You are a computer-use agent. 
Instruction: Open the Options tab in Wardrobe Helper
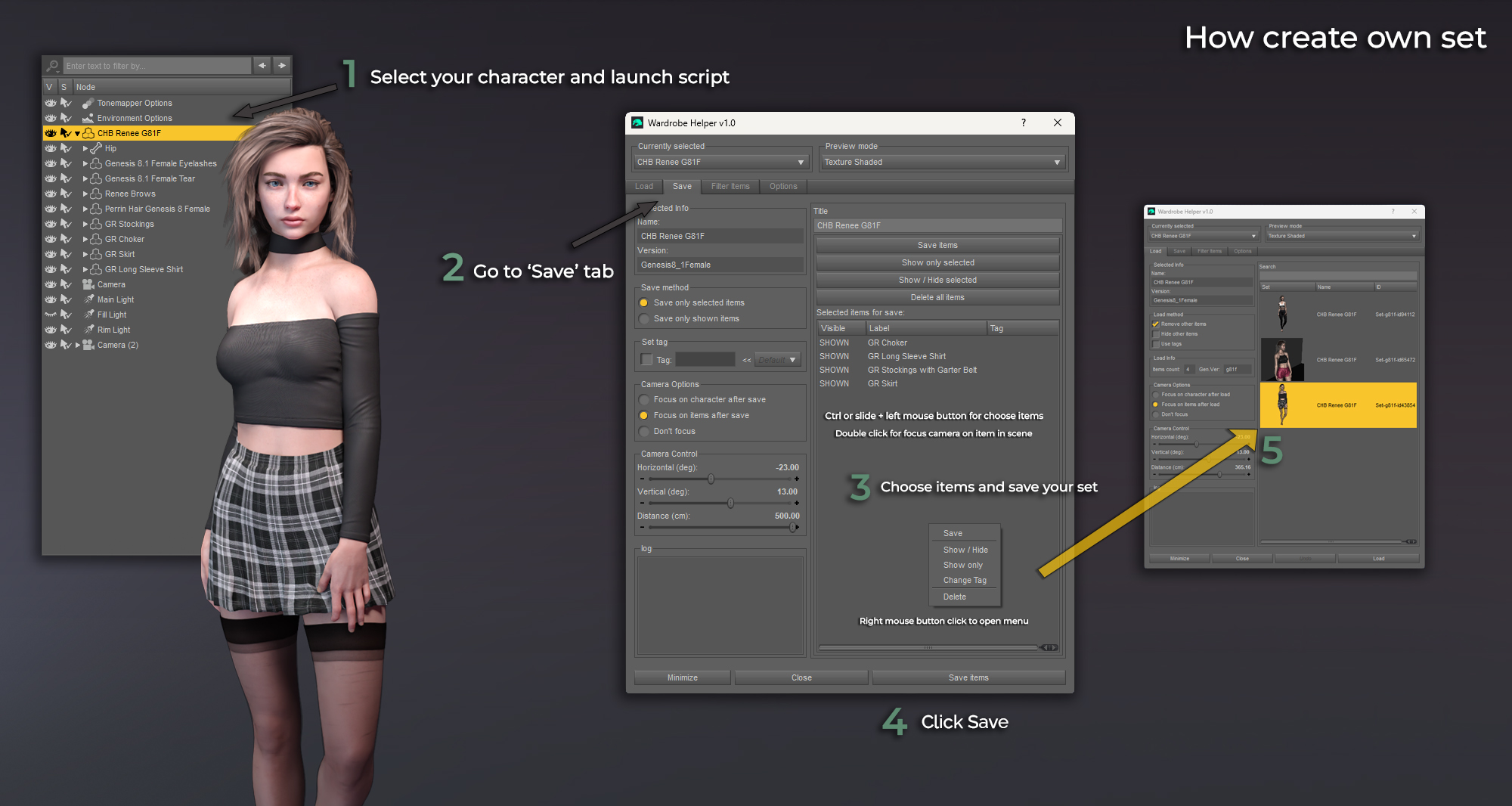(x=783, y=186)
